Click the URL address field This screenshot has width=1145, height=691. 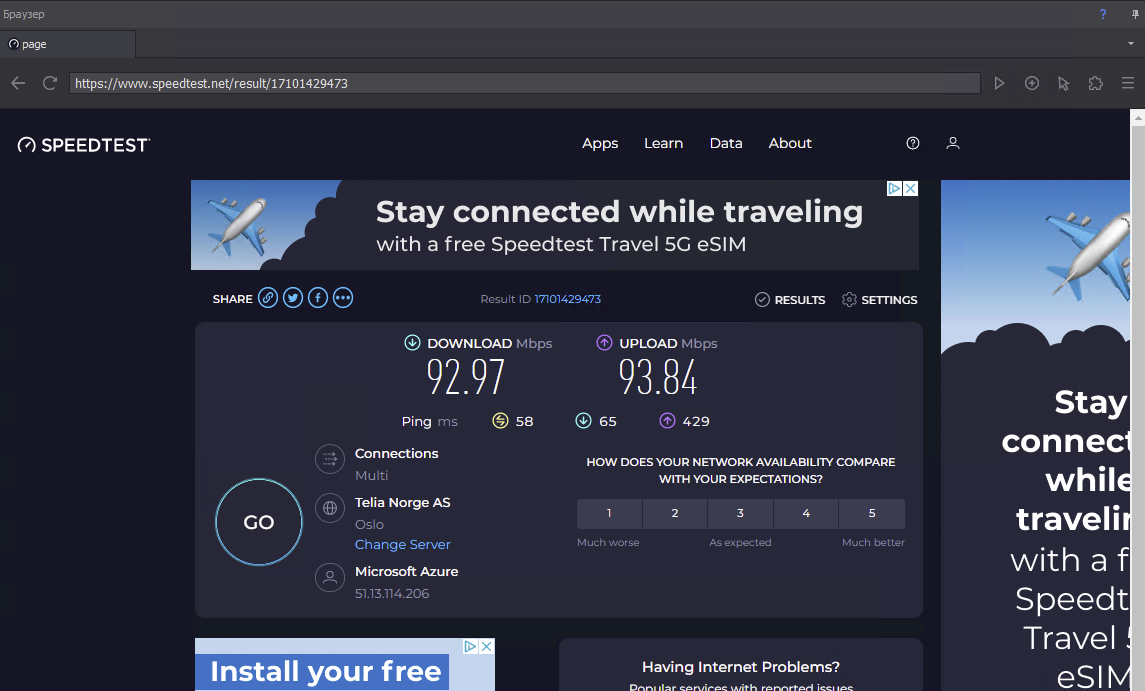(524, 83)
